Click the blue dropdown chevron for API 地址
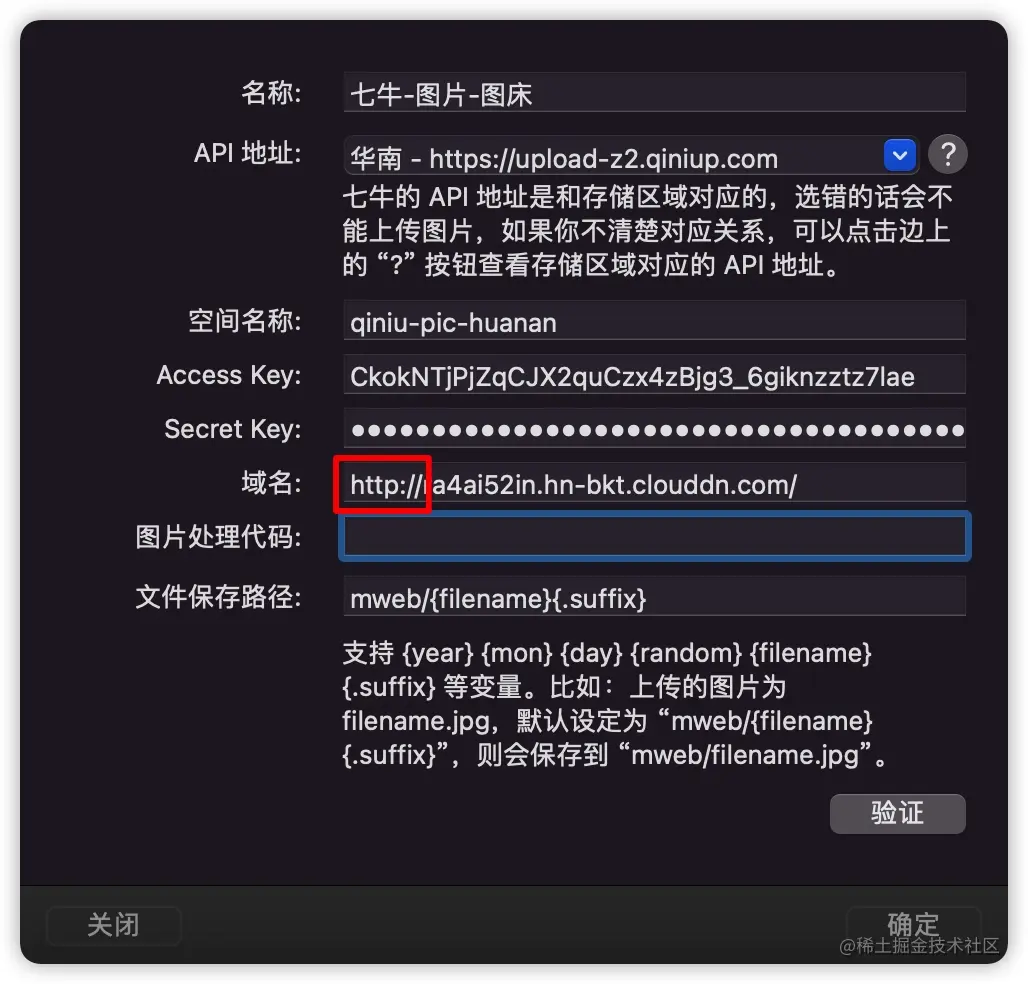 click(900, 155)
